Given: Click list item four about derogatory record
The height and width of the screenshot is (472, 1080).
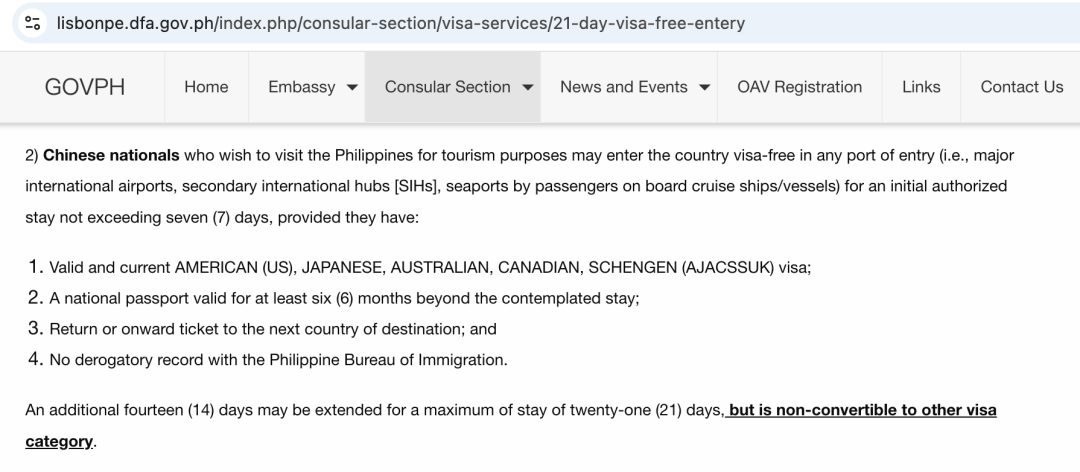Looking at the screenshot, I should 278,359.
